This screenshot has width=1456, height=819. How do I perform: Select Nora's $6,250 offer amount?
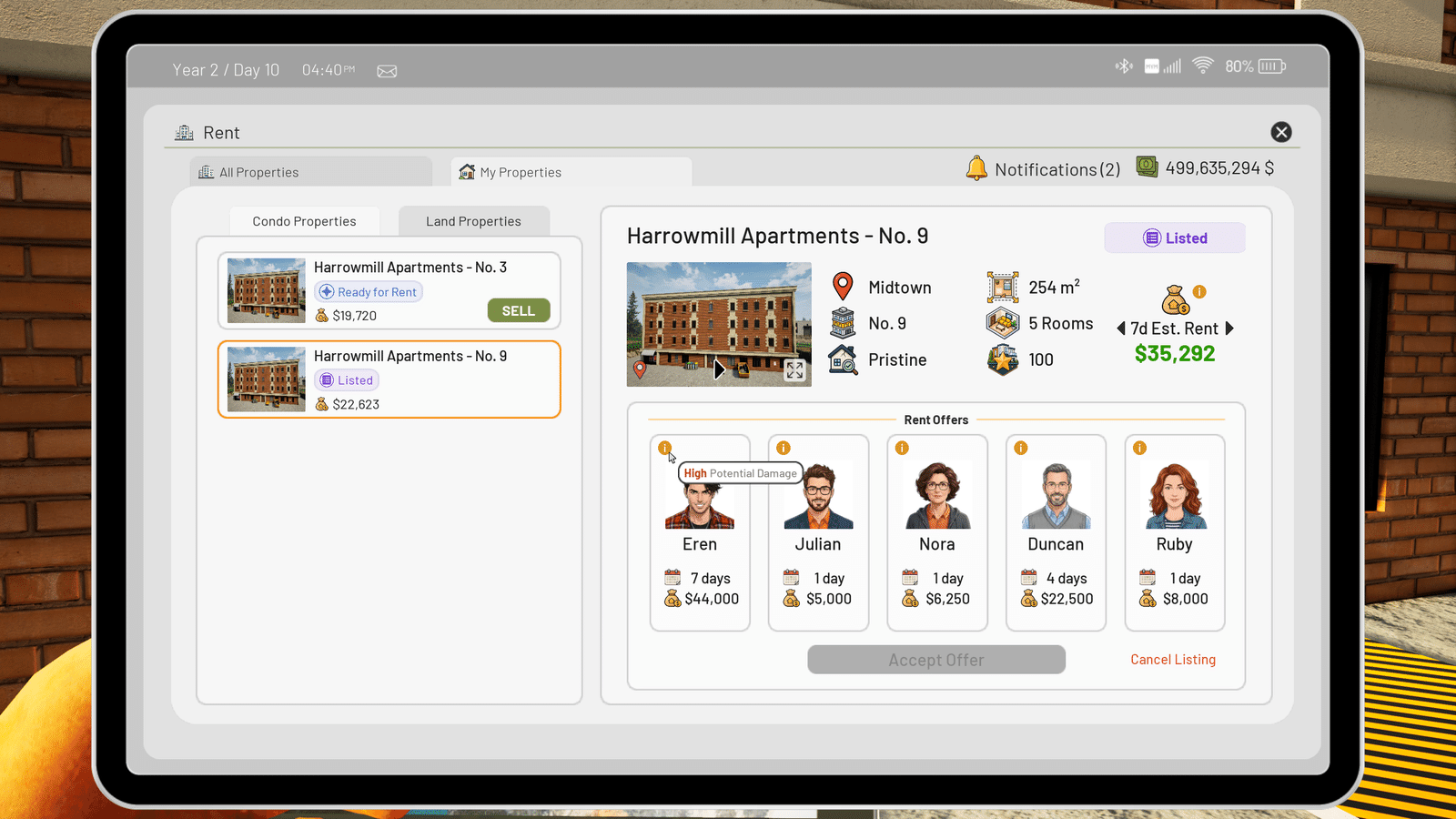click(947, 599)
